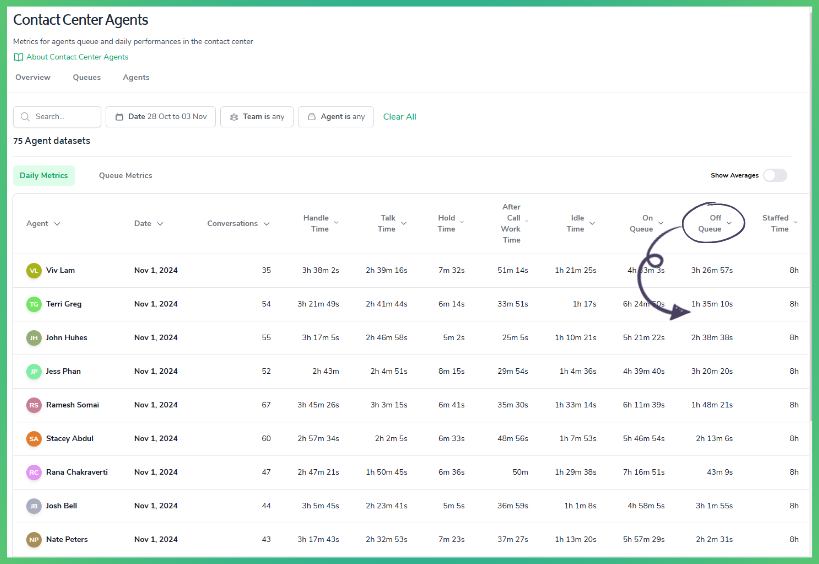
Task: Toggle the Show Averages switch
Action: [775, 175]
